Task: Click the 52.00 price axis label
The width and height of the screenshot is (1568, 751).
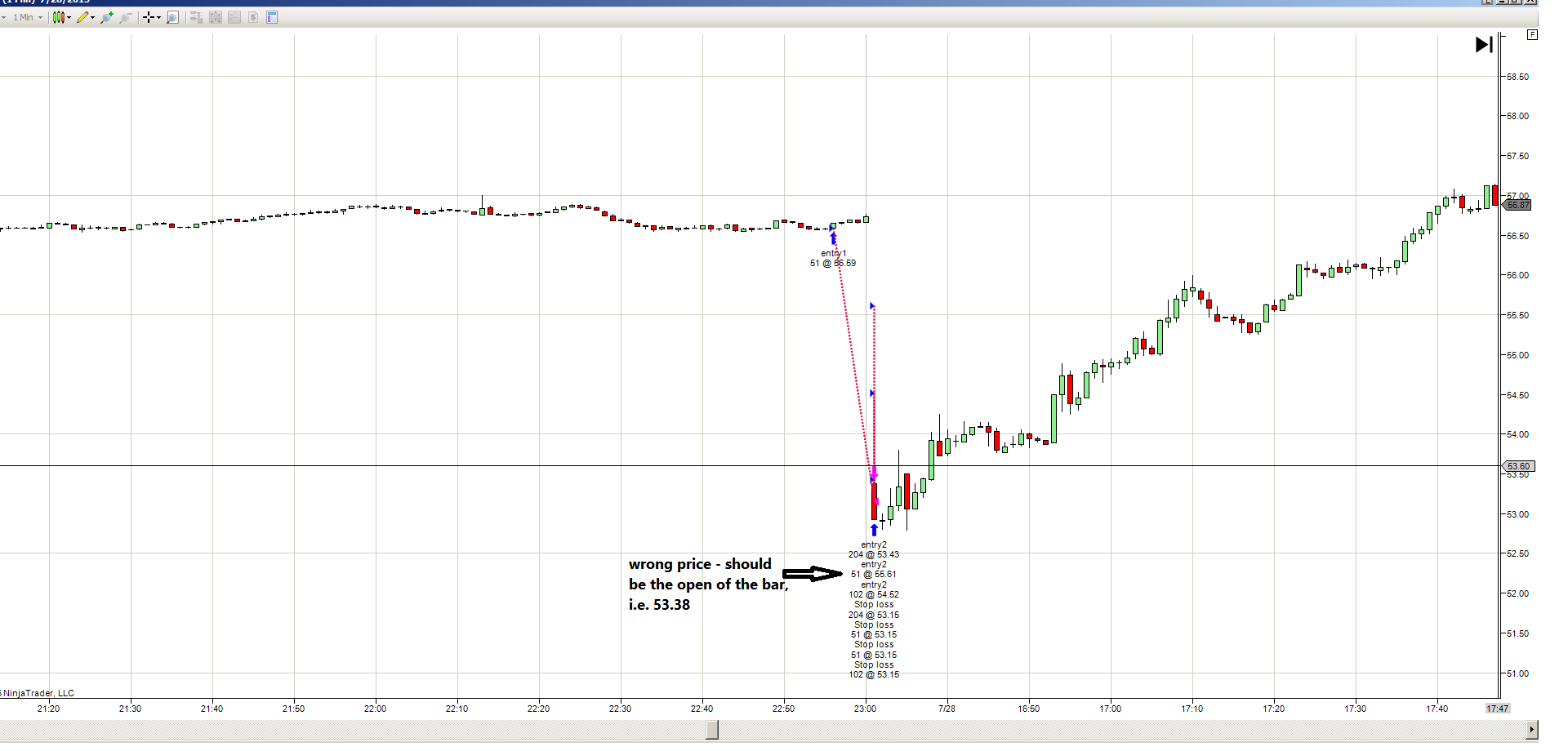Action: click(1517, 594)
